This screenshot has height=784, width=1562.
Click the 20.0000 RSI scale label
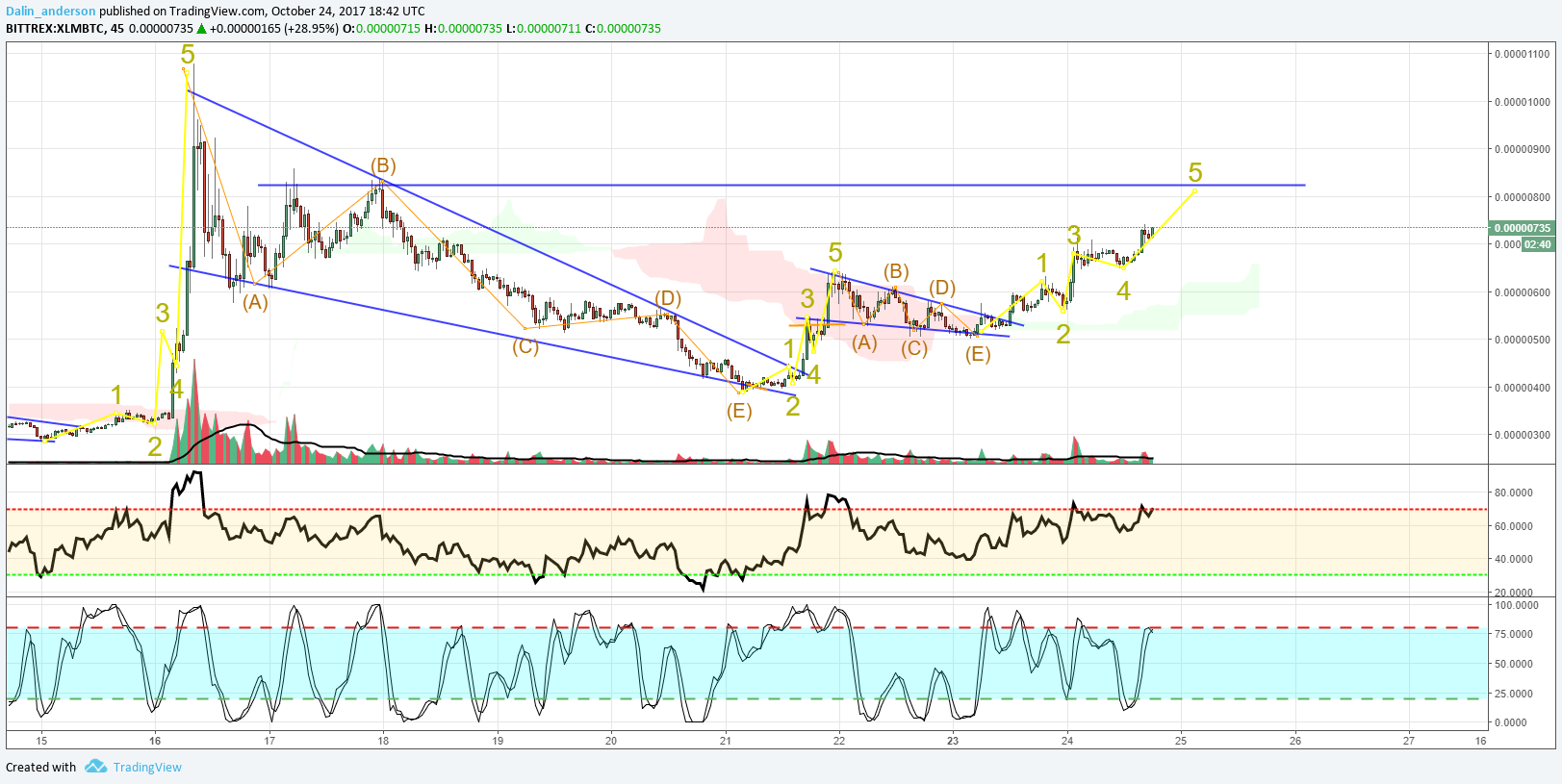1513,593
